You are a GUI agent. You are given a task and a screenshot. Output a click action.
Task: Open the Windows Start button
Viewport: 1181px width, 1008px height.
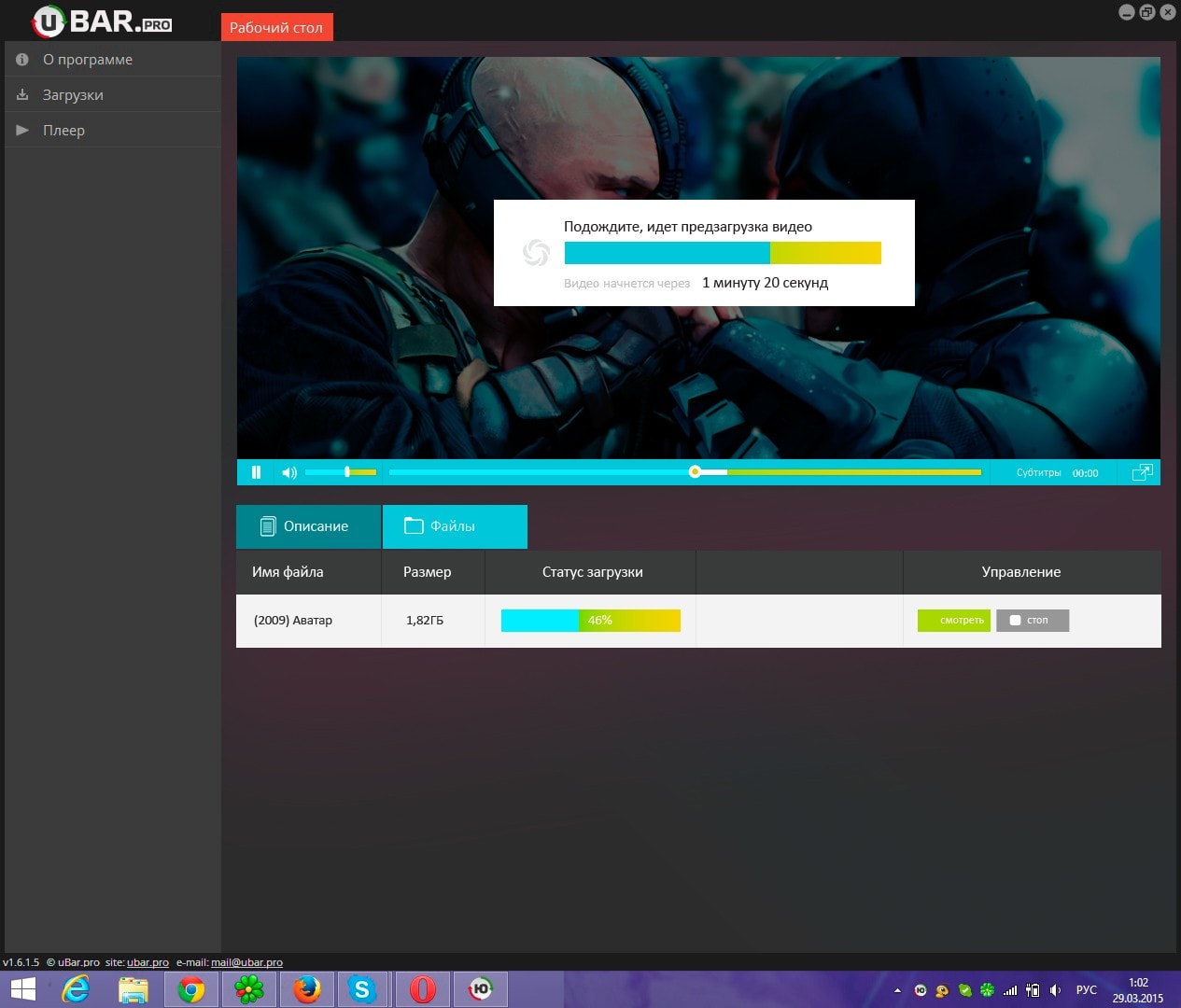coord(22,989)
